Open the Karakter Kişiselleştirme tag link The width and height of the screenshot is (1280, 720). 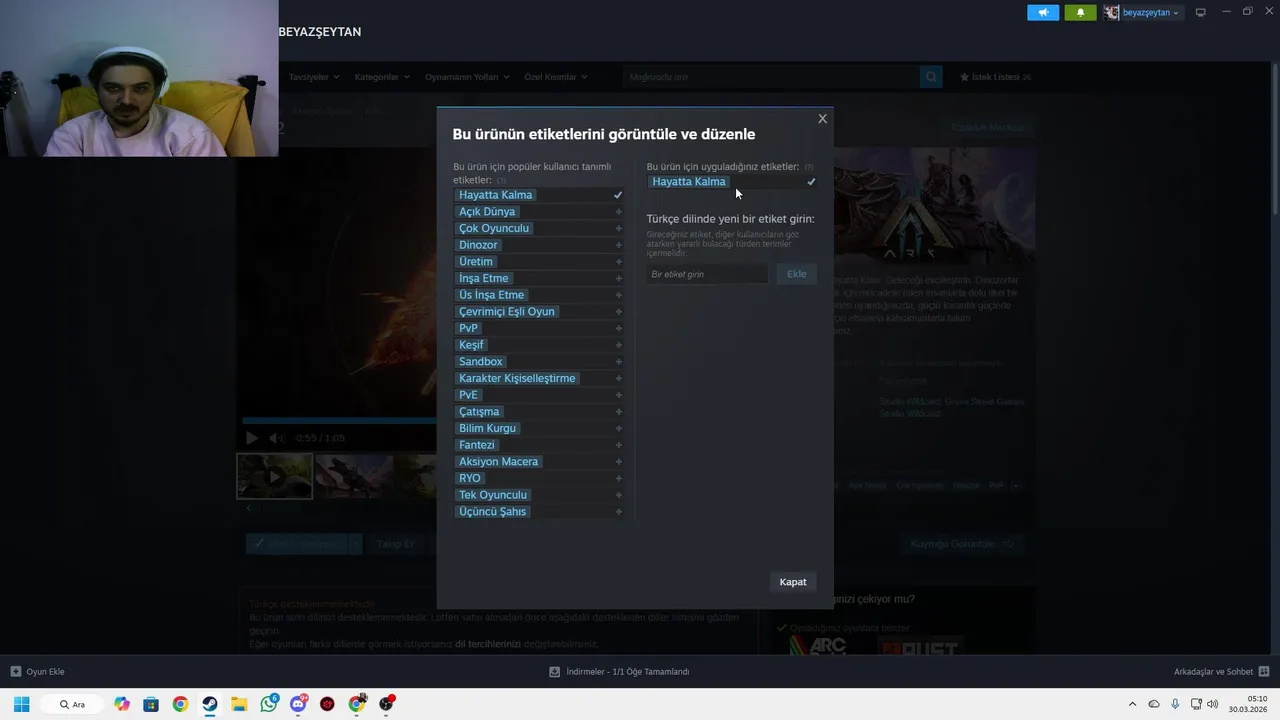coord(517,378)
